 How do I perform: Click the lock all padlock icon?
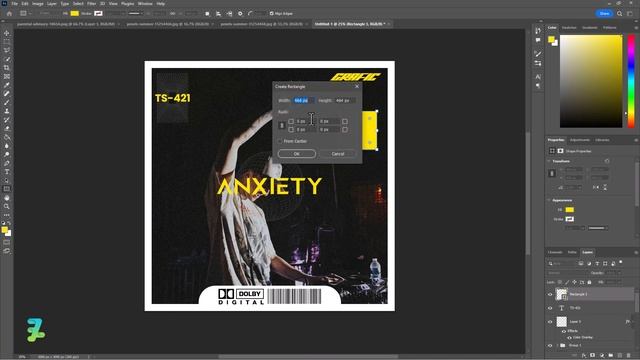click(x=589, y=282)
